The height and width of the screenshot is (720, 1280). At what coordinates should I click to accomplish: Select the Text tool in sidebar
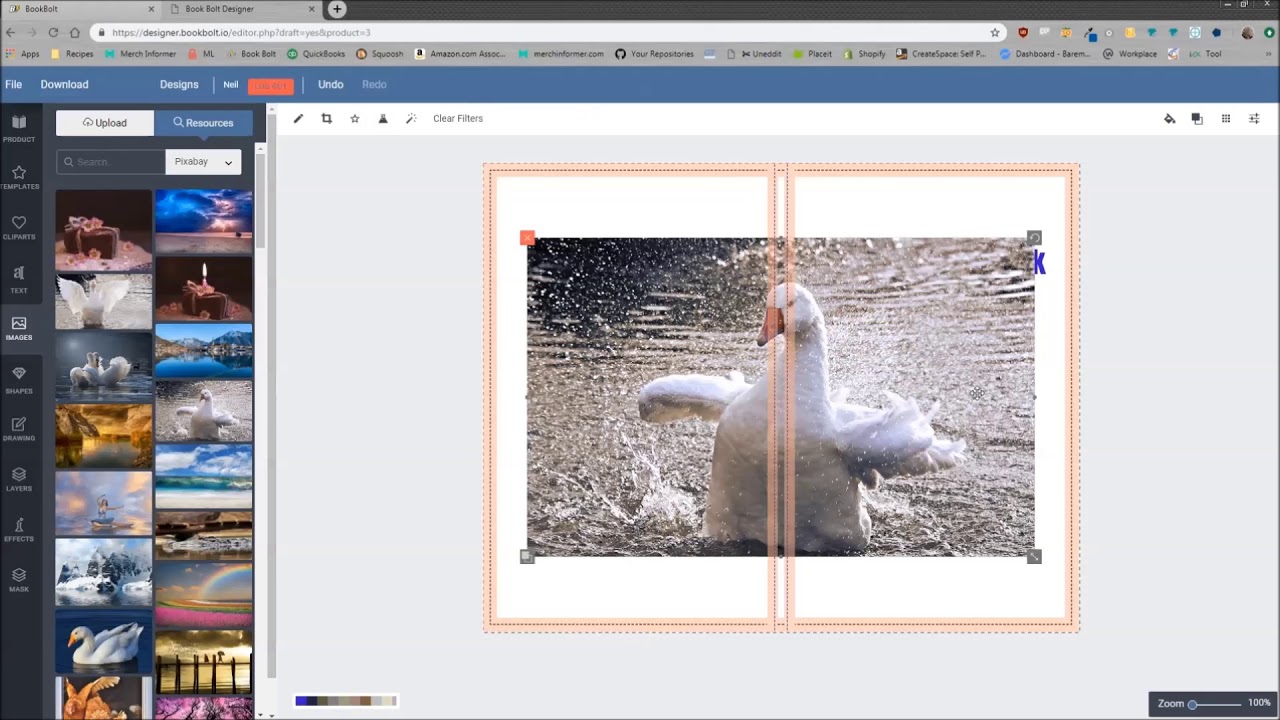coord(18,280)
